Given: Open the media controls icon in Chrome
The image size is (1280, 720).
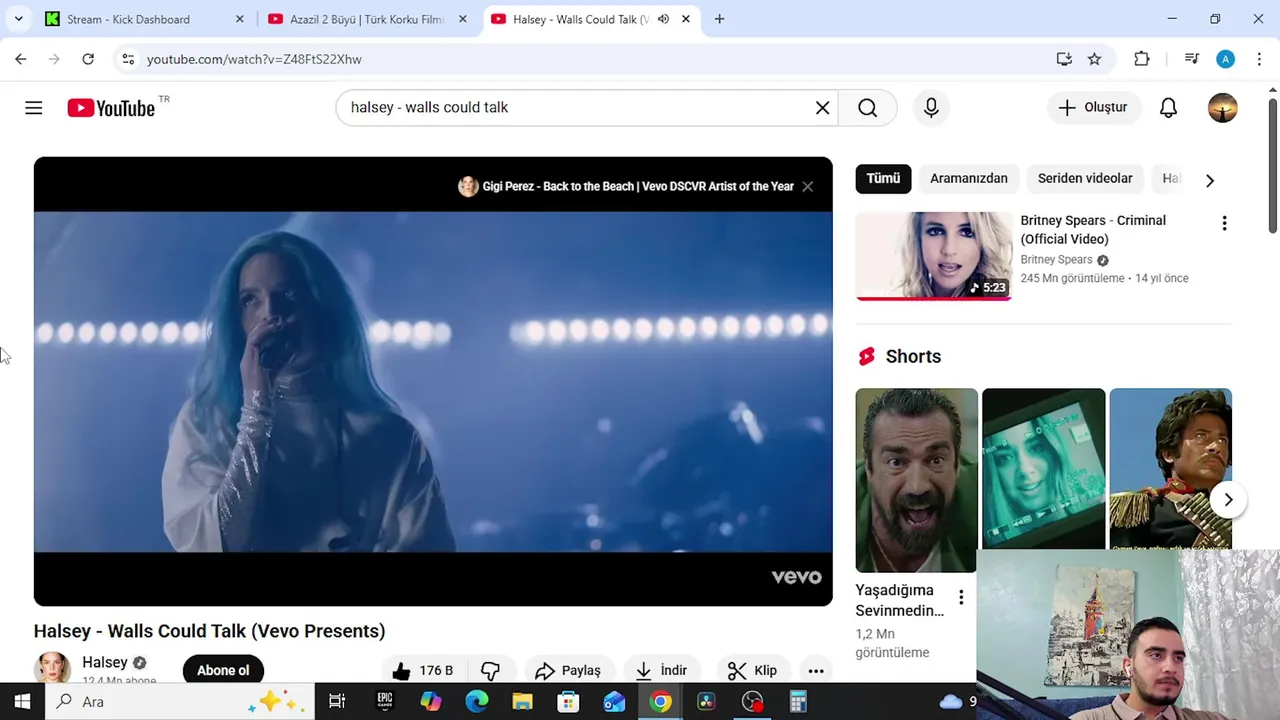Looking at the screenshot, I should click(1191, 59).
